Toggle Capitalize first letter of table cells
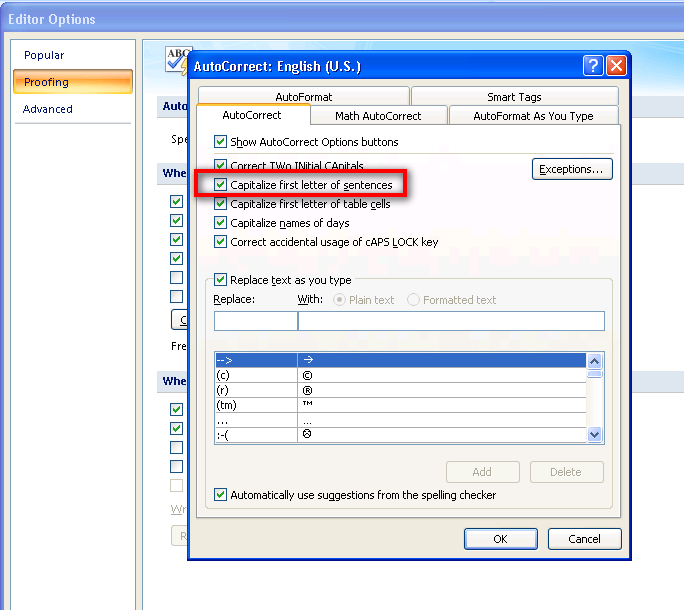 (221, 204)
